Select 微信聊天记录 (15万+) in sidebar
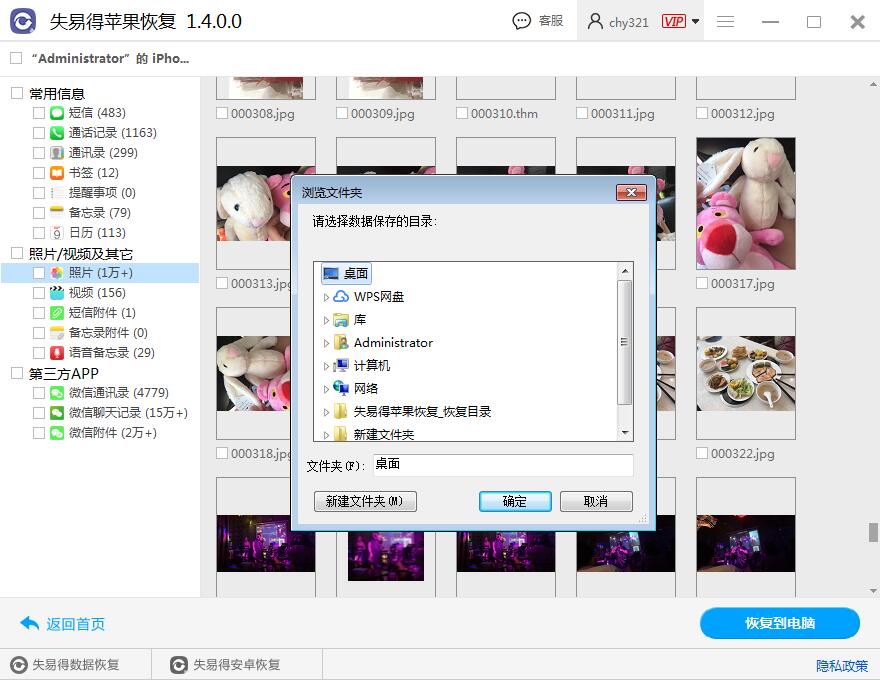The width and height of the screenshot is (880, 680). 128,413
